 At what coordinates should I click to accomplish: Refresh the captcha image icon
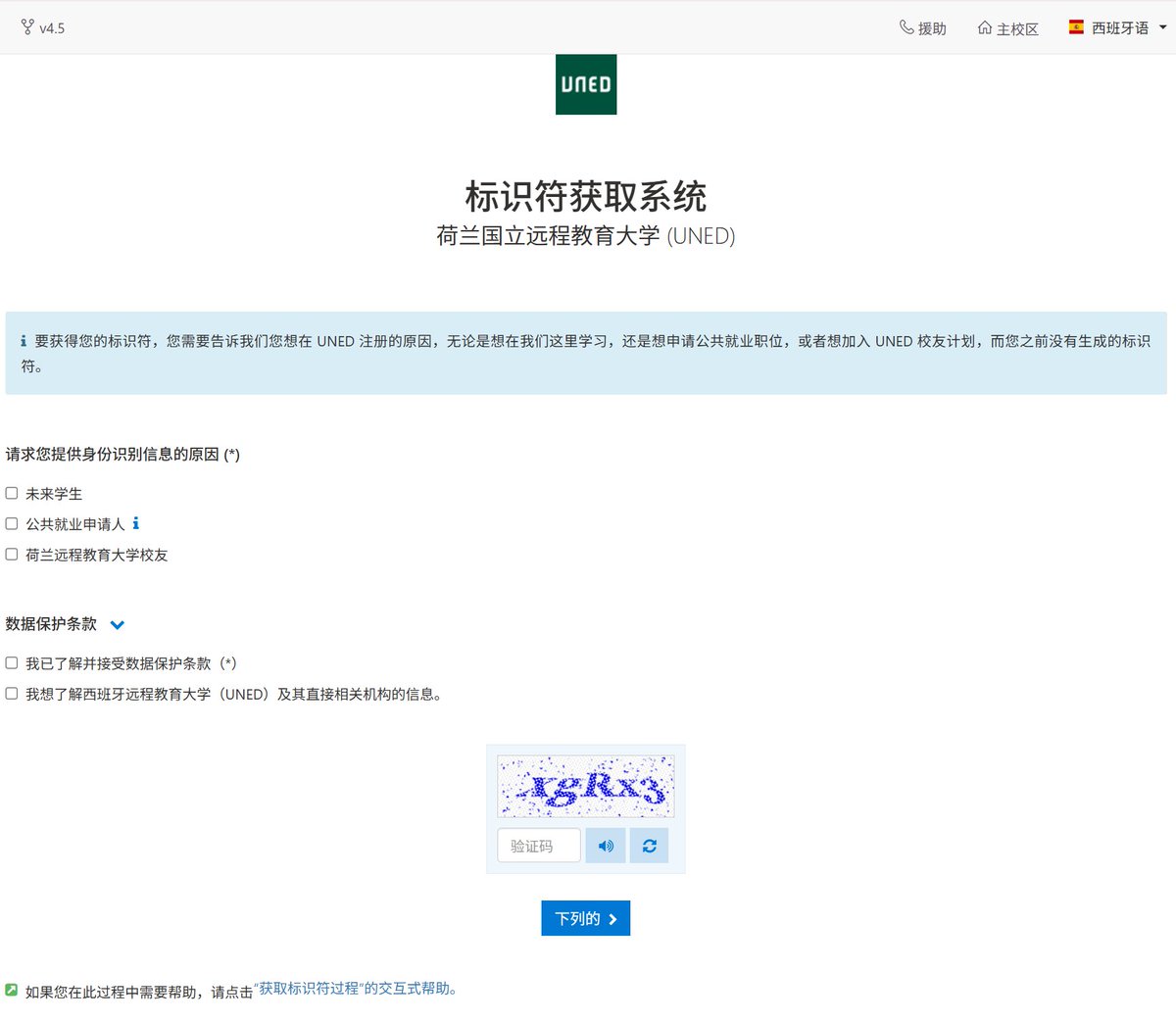point(649,846)
